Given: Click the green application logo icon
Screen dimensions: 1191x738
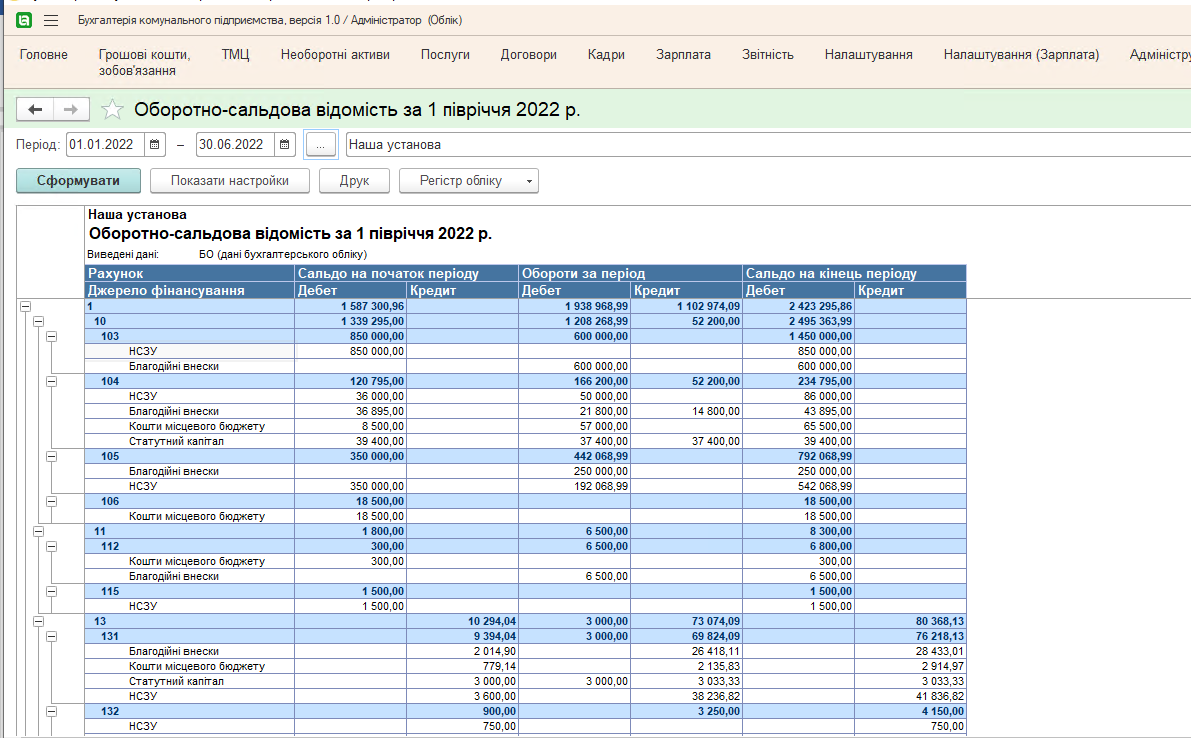Looking at the screenshot, I should tap(24, 20).
